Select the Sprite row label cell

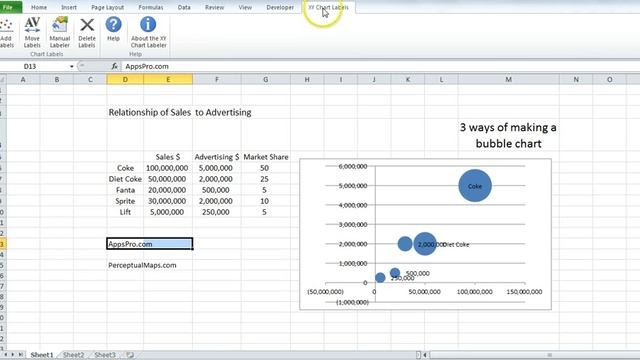(125, 201)
